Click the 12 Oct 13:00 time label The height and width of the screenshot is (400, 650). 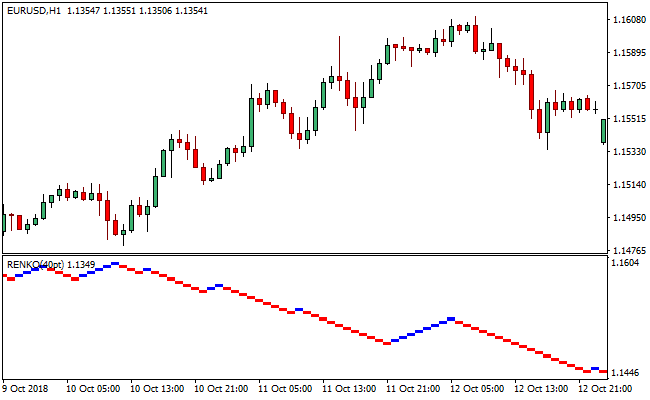click(x=541, y=389)
